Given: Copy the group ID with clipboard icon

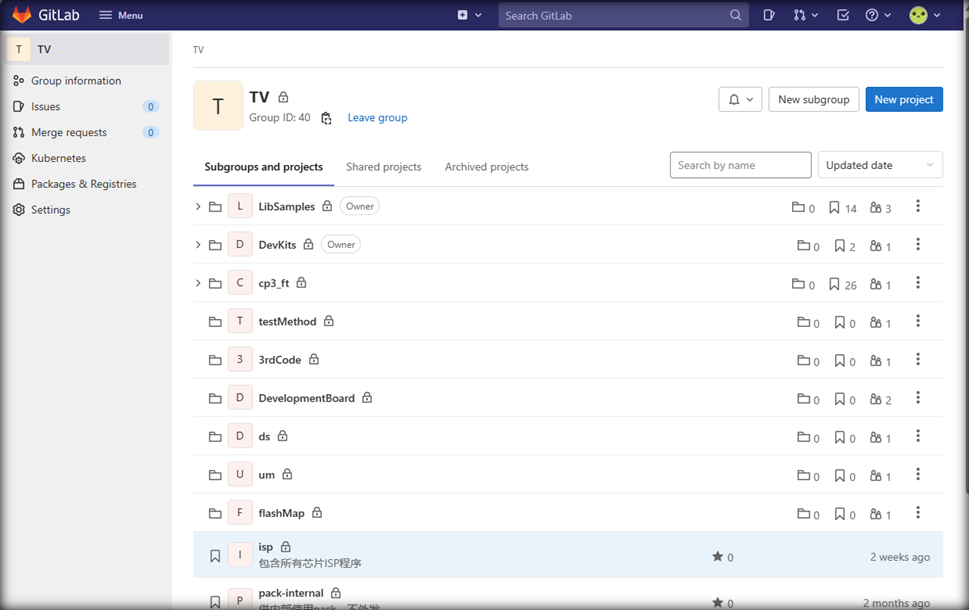Looking at the screenshot, I should click(326, 118).
